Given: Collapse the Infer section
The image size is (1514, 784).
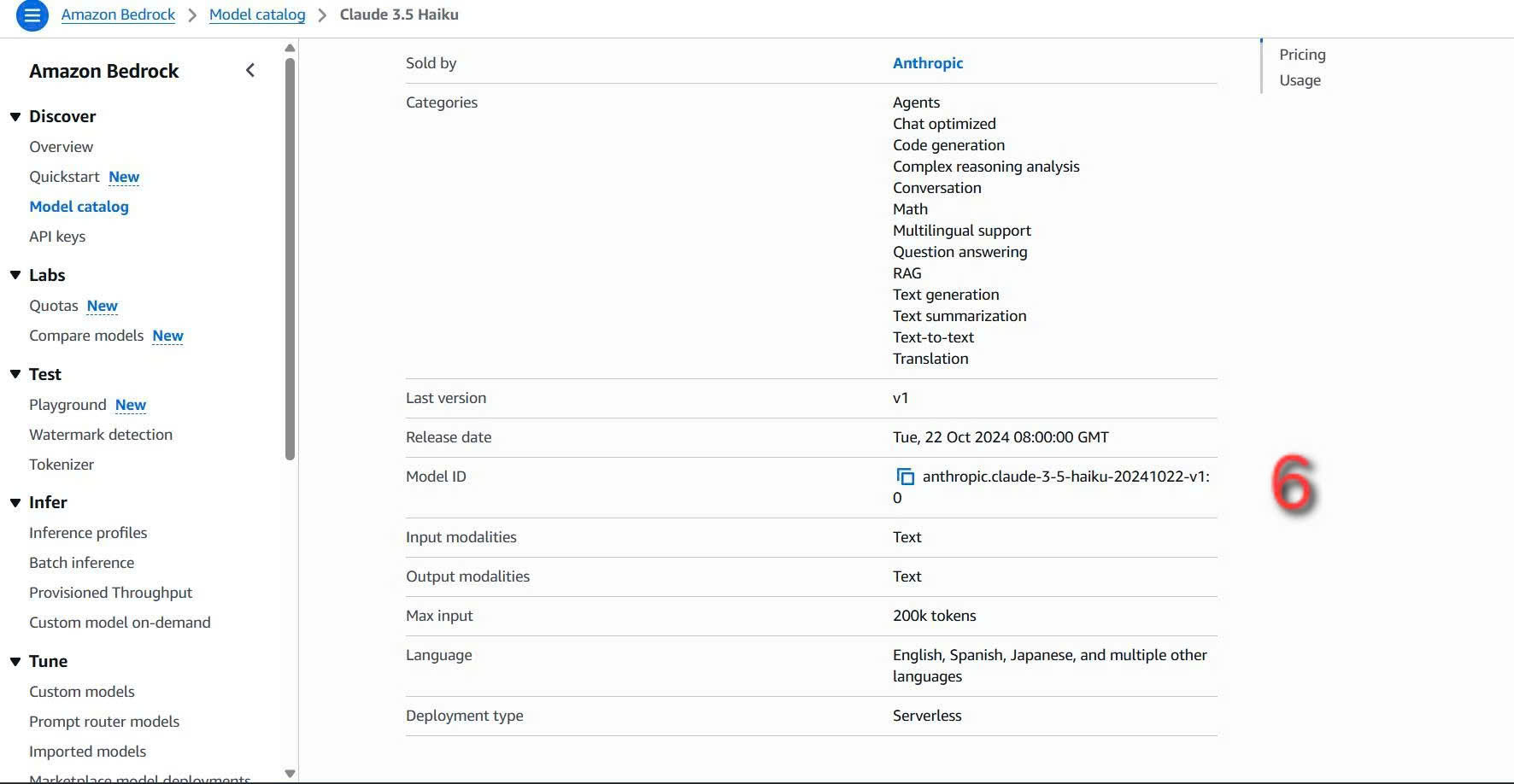Looking at the screenshot, I should pos(15,503).
